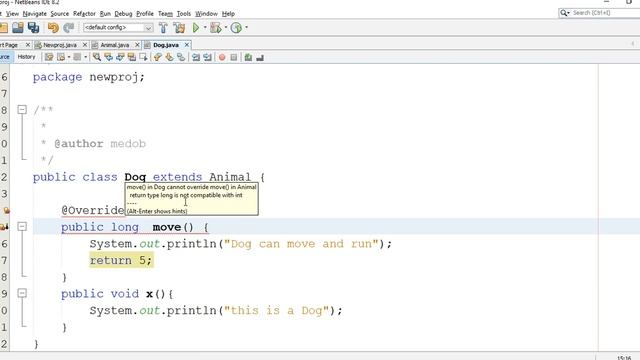Toggle Highlight Search in editor toolbar

pos(131,57)
